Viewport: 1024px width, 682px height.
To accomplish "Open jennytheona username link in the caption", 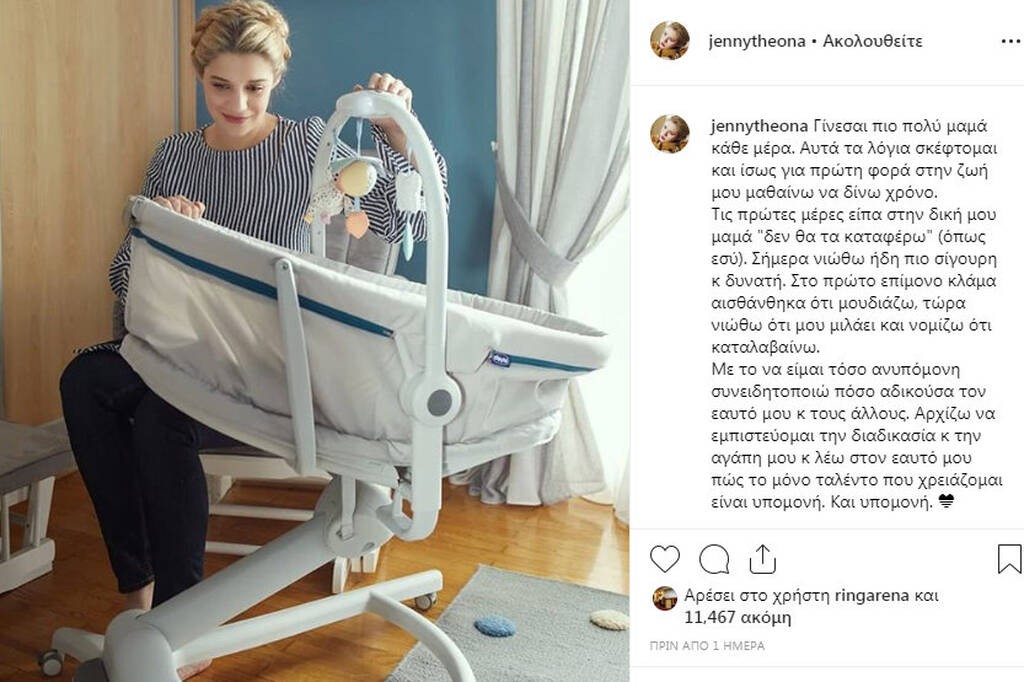I will [x=760, y=126].
